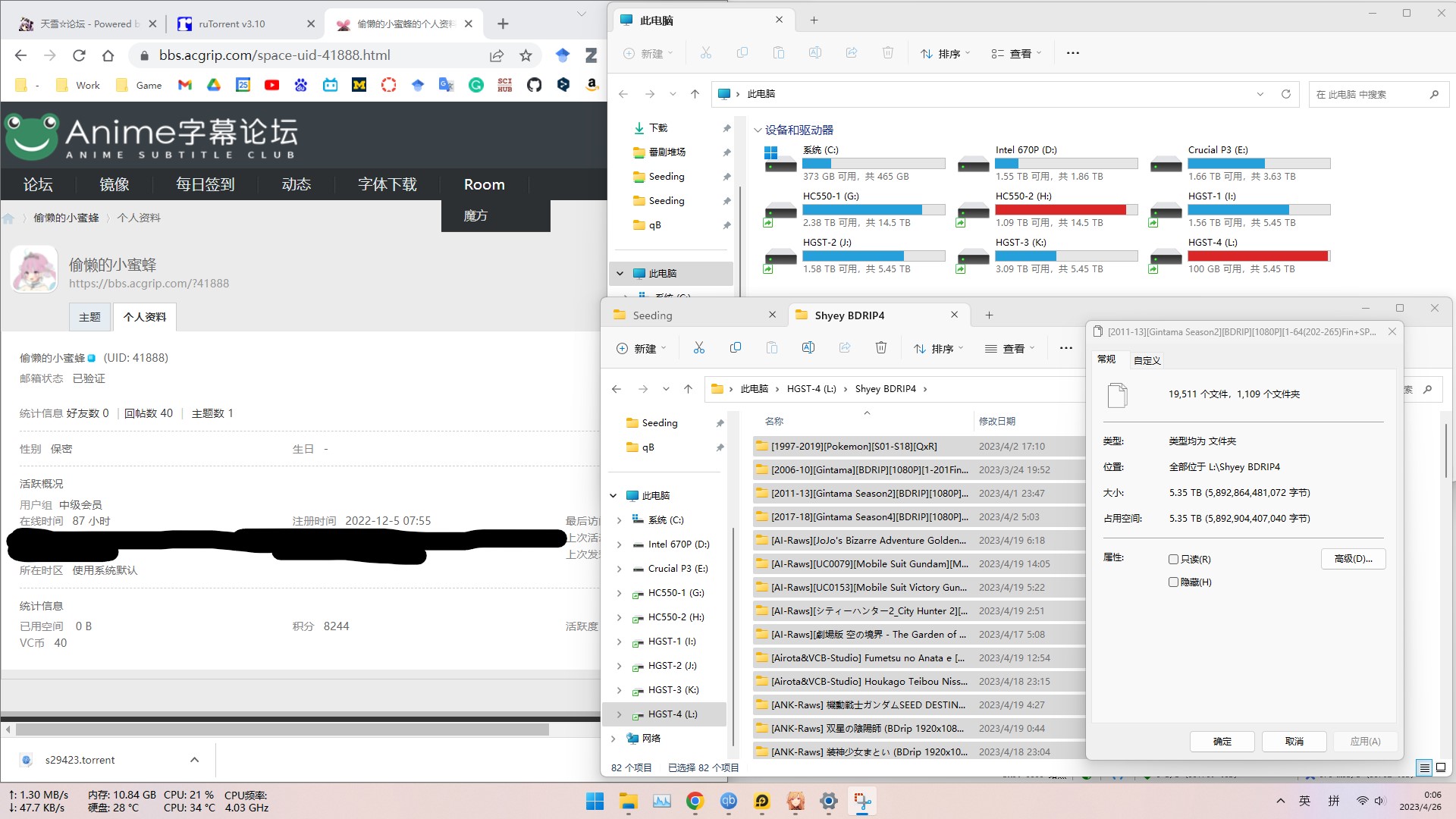Click user avatar thumbnail on profile page

point(34,269)
